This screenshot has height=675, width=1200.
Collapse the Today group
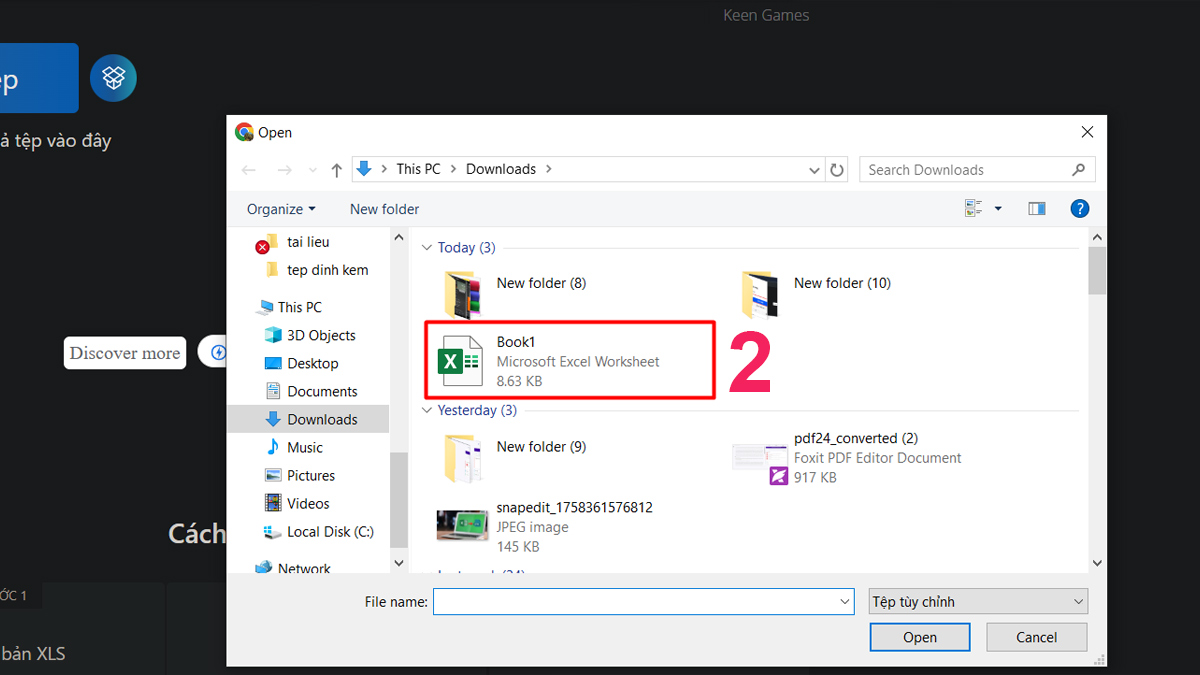pos(427,248)
